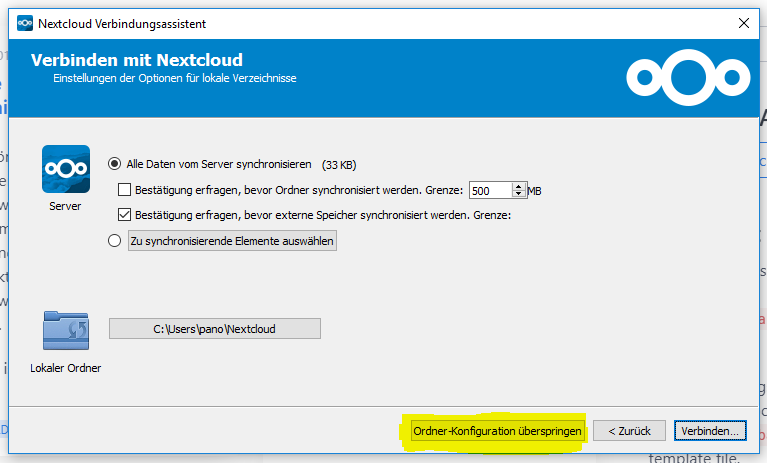Screen dimensions: 767x463
Task: Click the large Nextcloud logo in the header
Action: click(x=687, y=77)
